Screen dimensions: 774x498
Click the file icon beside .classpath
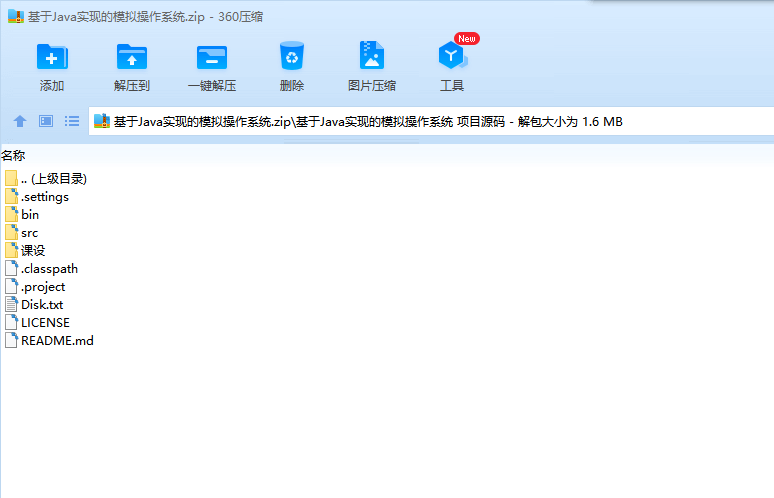tap(11, 268)
